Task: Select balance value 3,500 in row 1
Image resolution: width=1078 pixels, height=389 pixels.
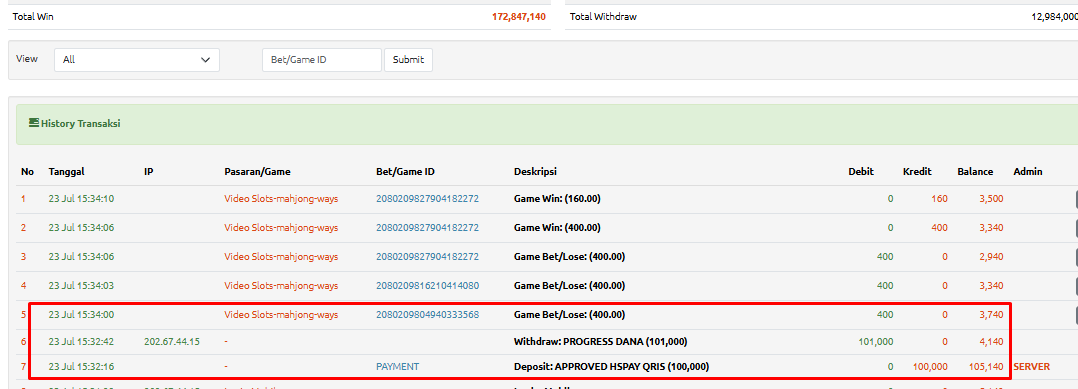Action: (991, 199)
